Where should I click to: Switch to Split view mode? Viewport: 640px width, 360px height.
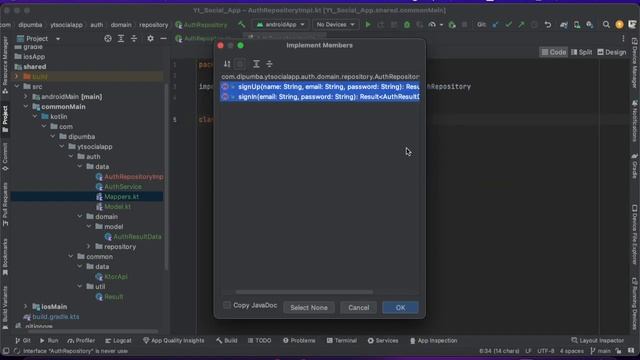[x=581, y=52]
